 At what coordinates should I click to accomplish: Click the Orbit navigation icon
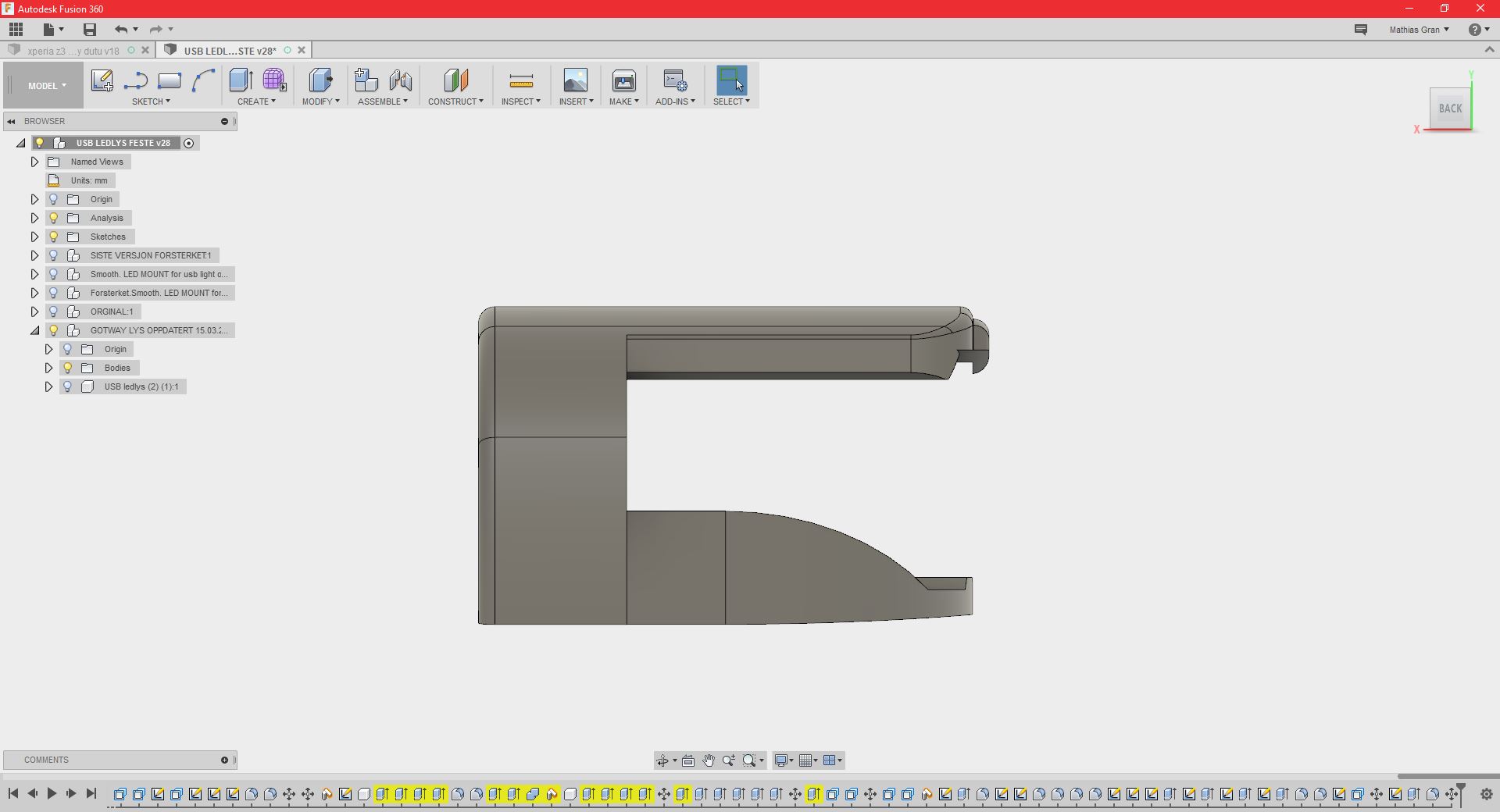click(x=662, y=760)
